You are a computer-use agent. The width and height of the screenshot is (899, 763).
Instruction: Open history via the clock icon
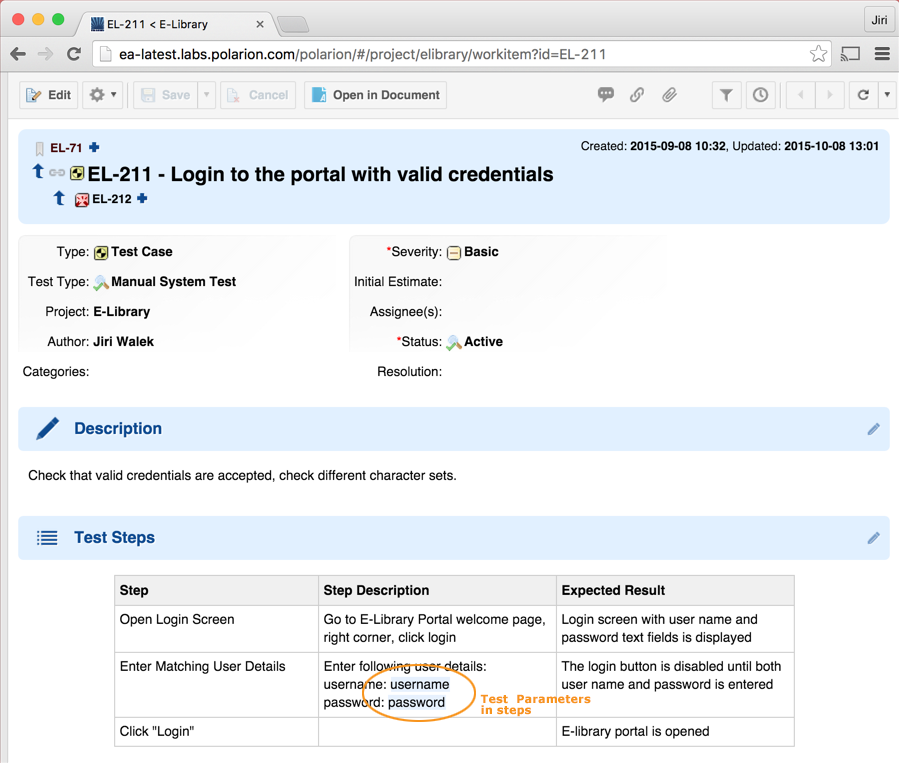tap(761, 95)
